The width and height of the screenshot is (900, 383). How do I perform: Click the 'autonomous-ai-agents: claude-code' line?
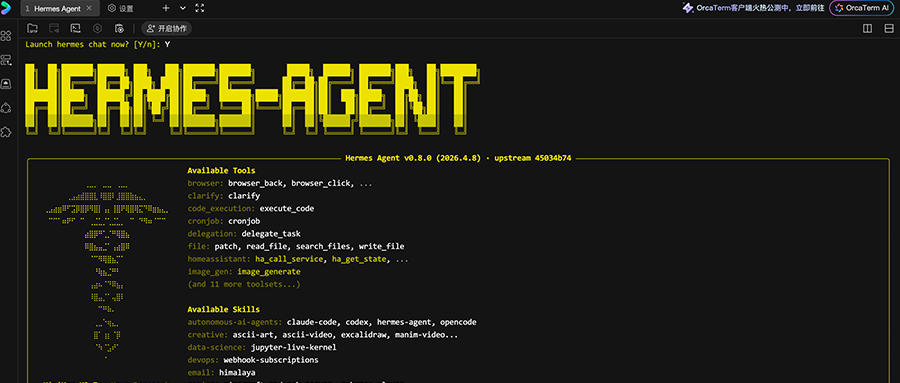pos(332,322)
